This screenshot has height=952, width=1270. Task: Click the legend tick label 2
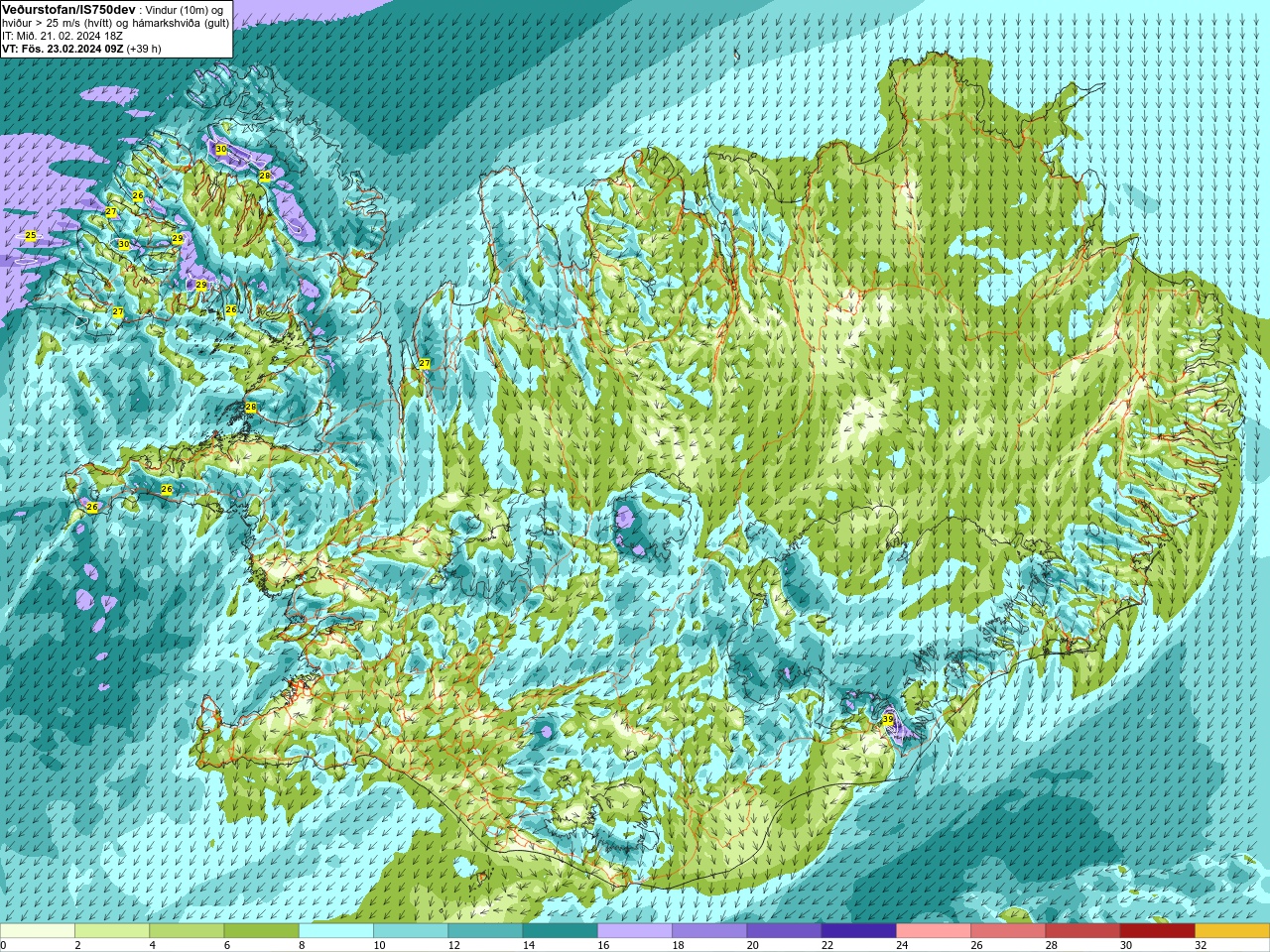pyautogui.click(x=77, y=946)
